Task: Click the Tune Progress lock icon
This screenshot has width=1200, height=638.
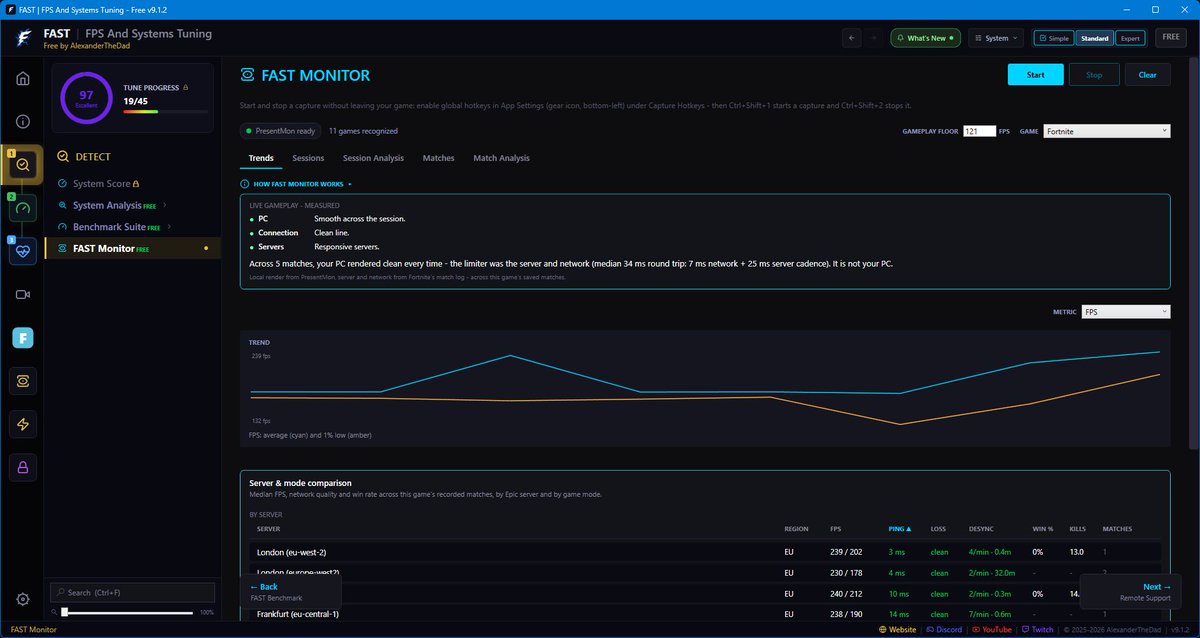Action: pyautogui.click(x=185, y=88)
